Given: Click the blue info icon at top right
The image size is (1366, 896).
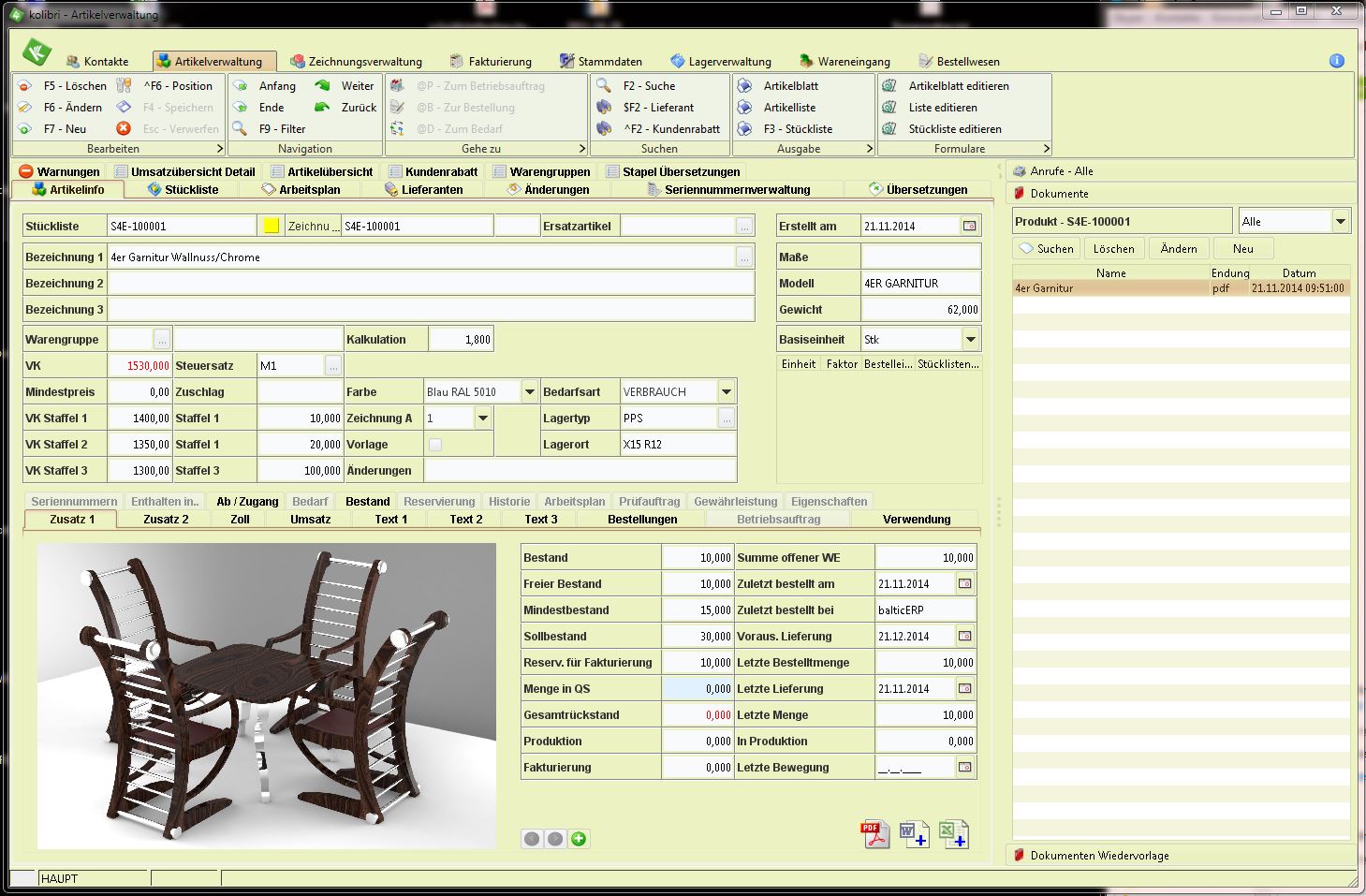Looking at the screenshot, I should (x=1336, y=61).
